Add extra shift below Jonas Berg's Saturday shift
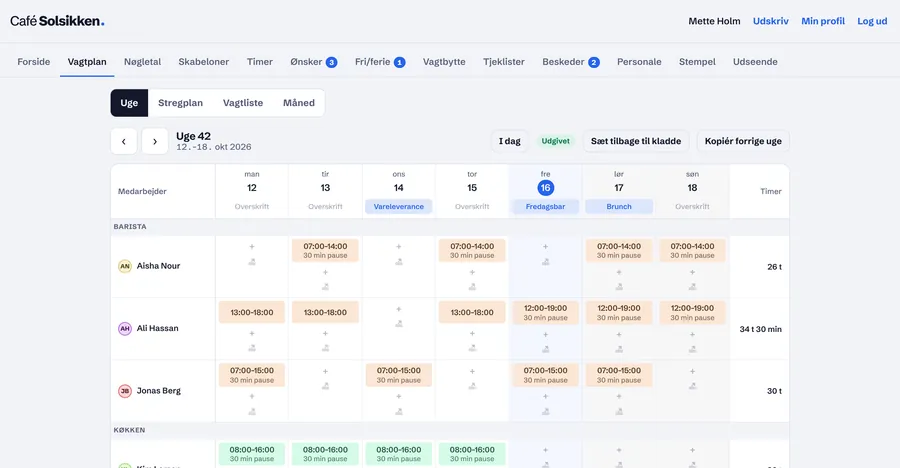This screenshot has width=900, height=468. click(x=619, y=396)
